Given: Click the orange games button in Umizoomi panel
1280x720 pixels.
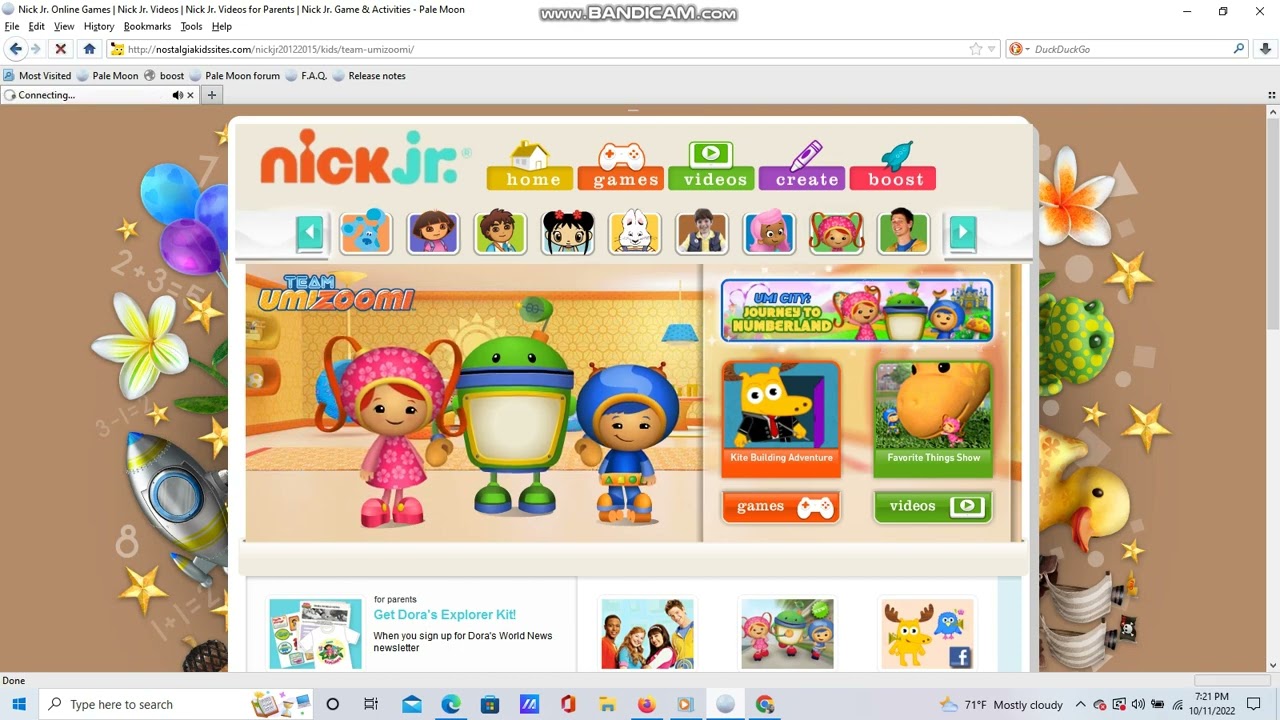Looking at the screenshot, I should pos(781,507).
